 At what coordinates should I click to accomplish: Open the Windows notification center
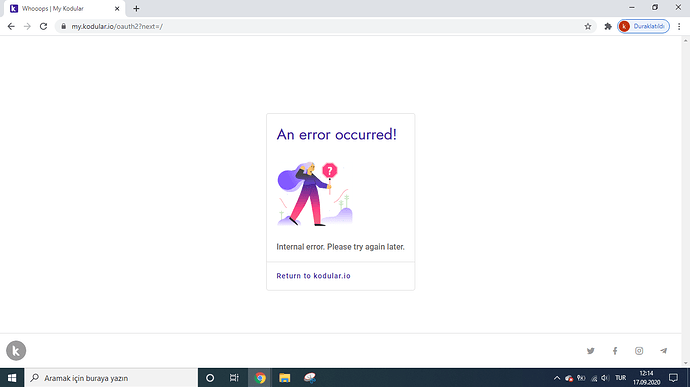pos(673,378)
